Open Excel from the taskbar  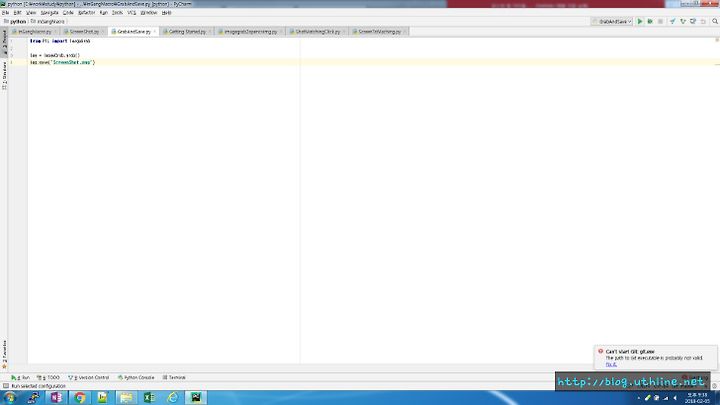149,398
